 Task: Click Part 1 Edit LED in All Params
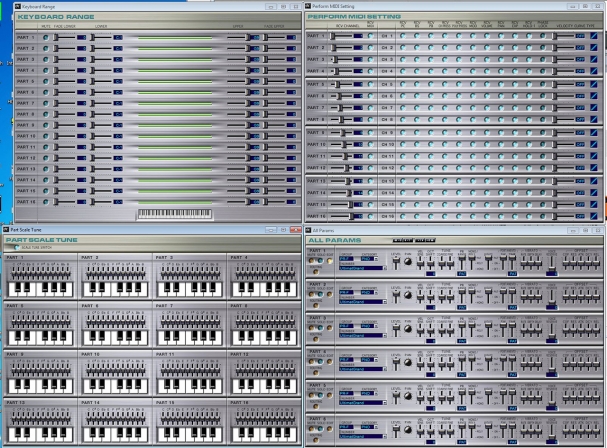point(329,261)
